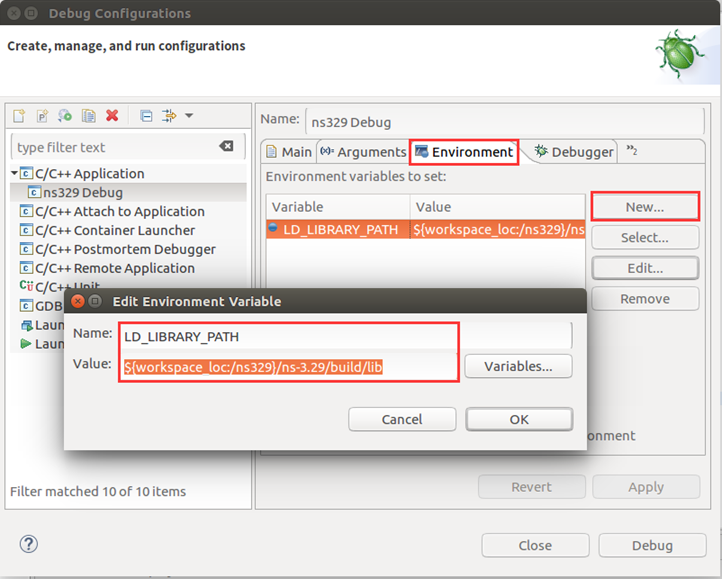The image size is (722, 579).
Task: Click the C/C++ Container Launcher icon
Action: [x=26, y=230]
